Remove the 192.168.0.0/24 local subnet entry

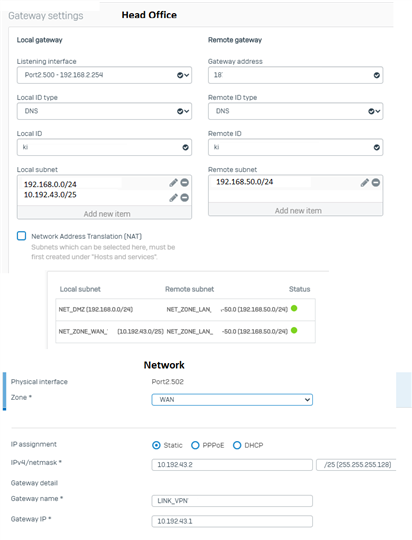185,183
